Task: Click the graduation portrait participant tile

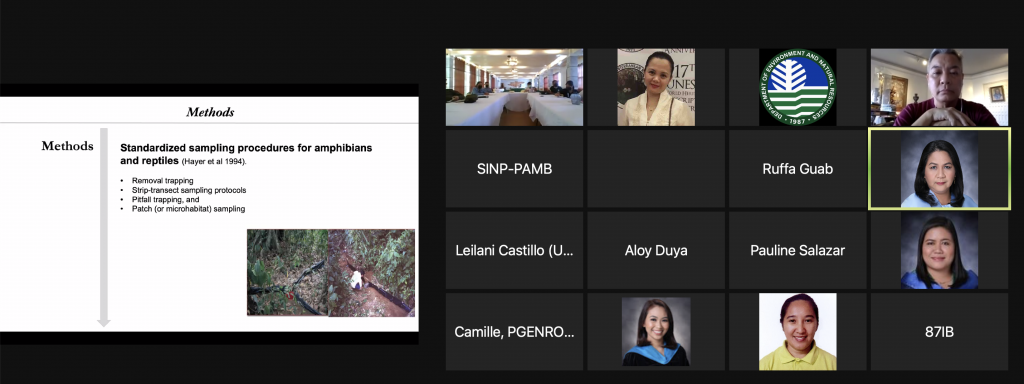Action: [x=656, y=332]
